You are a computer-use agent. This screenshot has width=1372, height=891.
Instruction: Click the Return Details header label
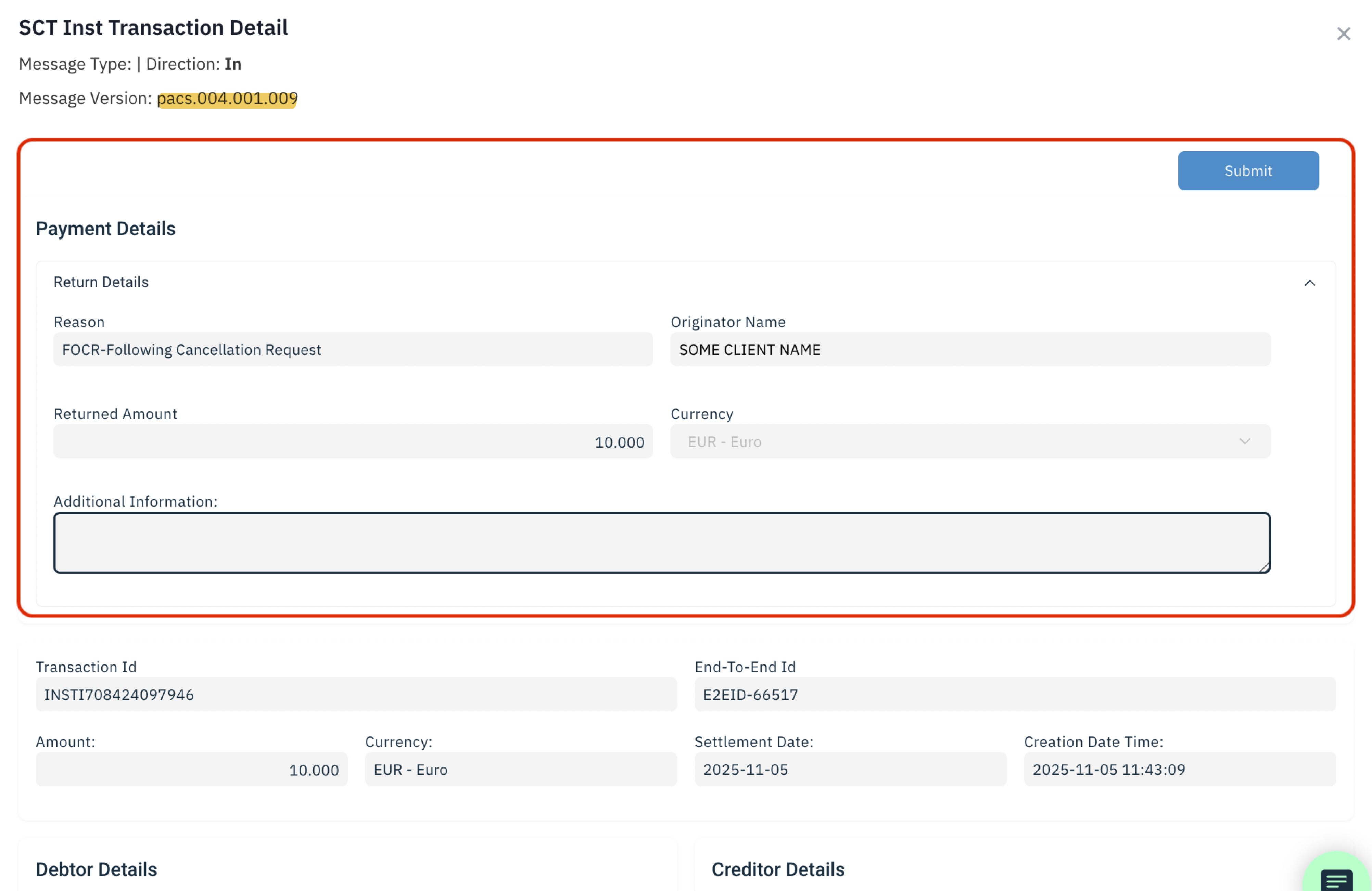point(101,282)
